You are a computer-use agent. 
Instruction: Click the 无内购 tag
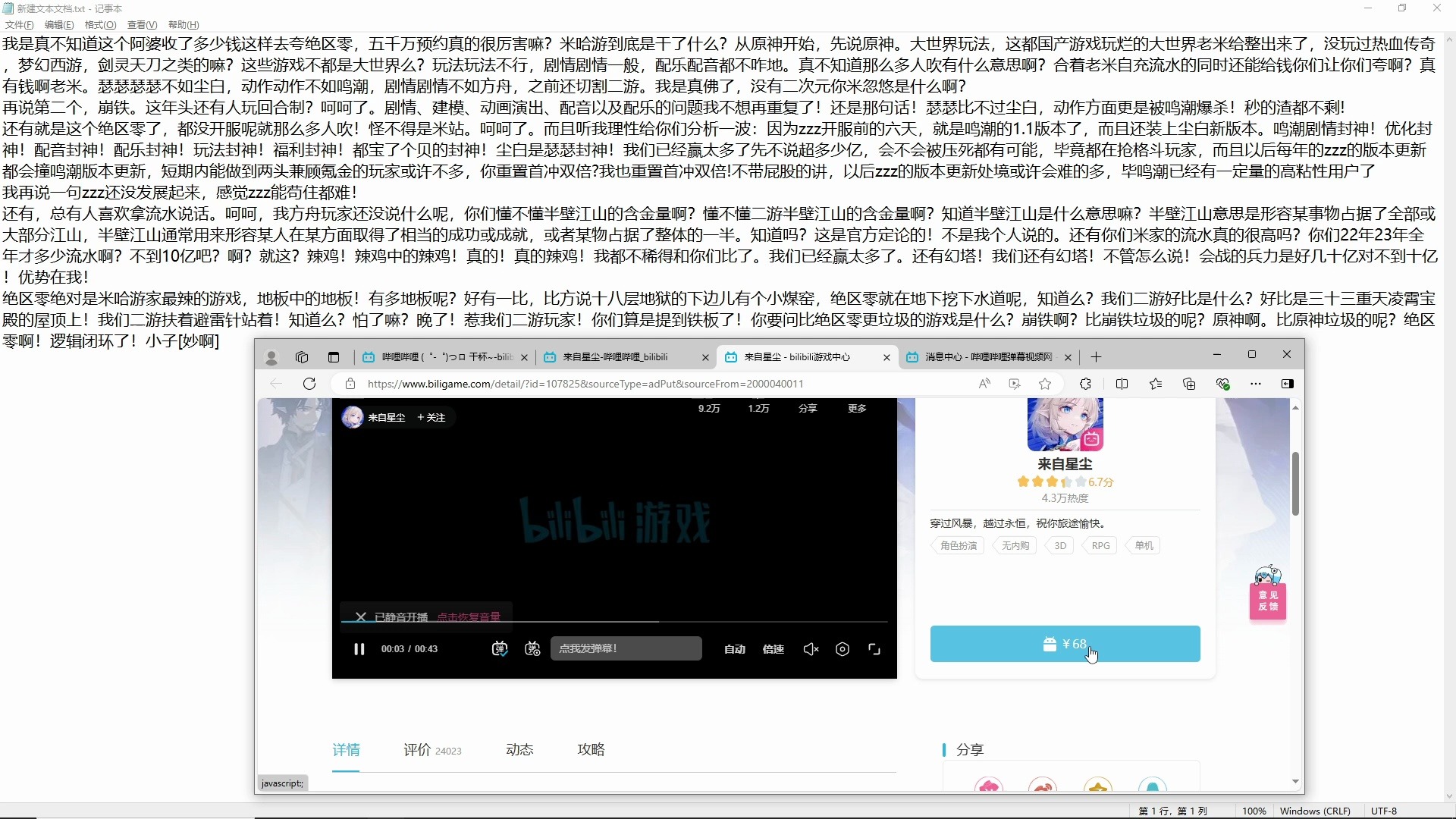[1015, 545]
